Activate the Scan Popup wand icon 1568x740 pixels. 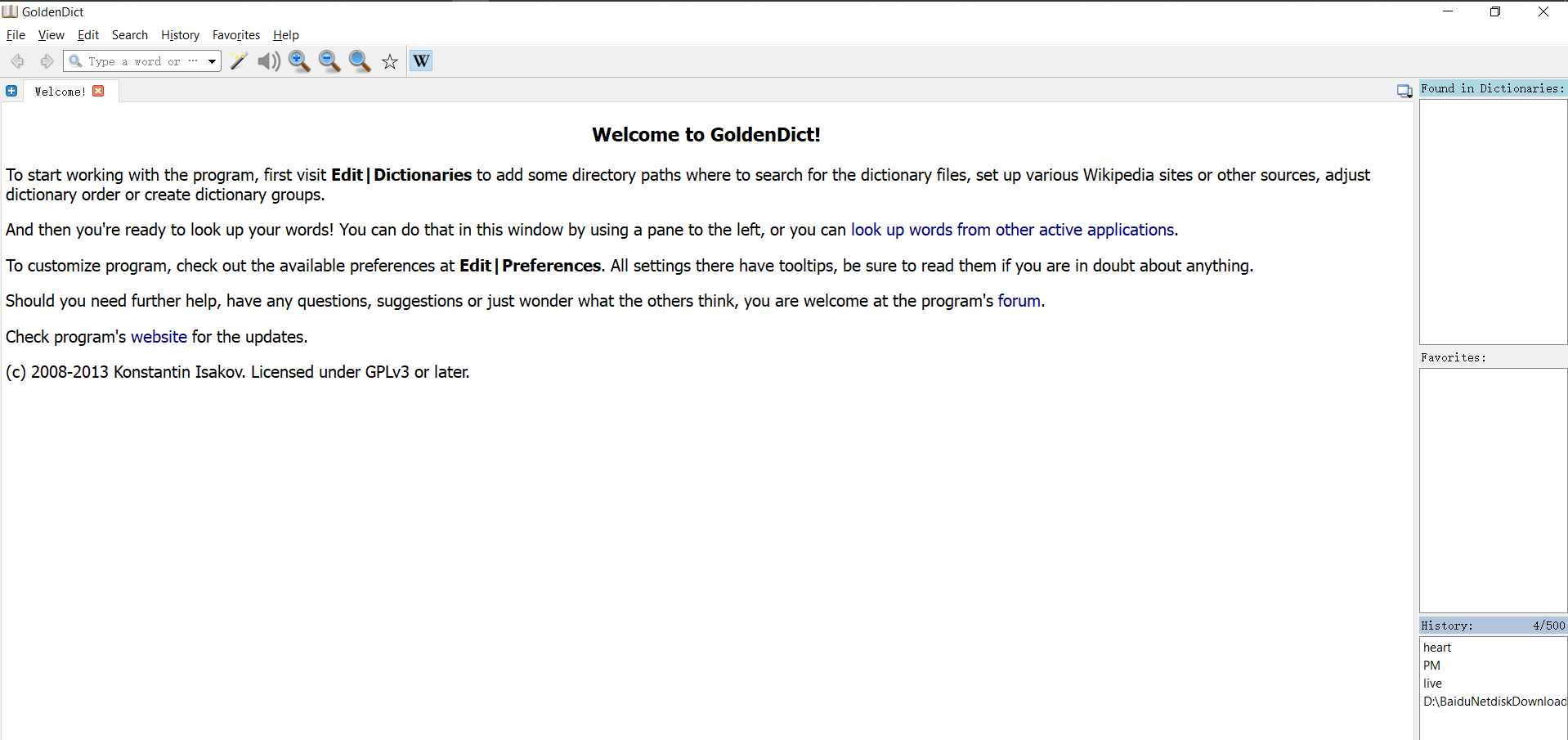tap(239, 61)
